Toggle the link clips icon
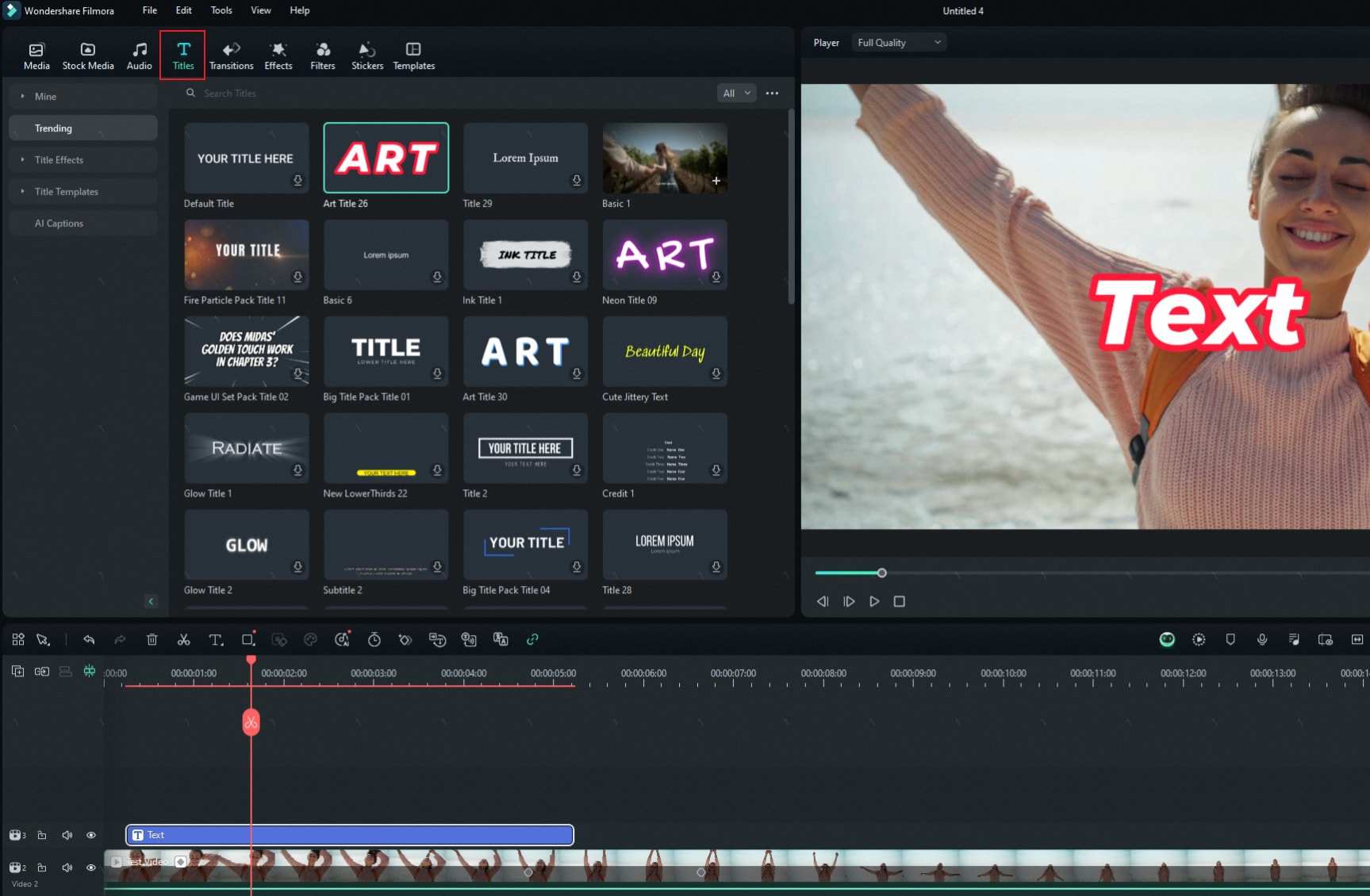 tap(532, 639)
